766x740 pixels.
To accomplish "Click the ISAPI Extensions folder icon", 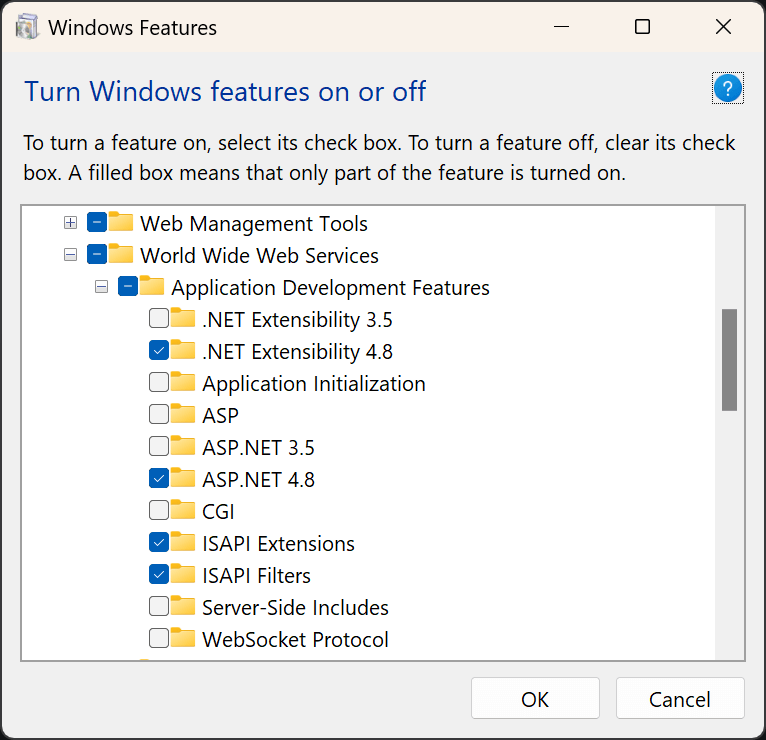I will [183, 541].
